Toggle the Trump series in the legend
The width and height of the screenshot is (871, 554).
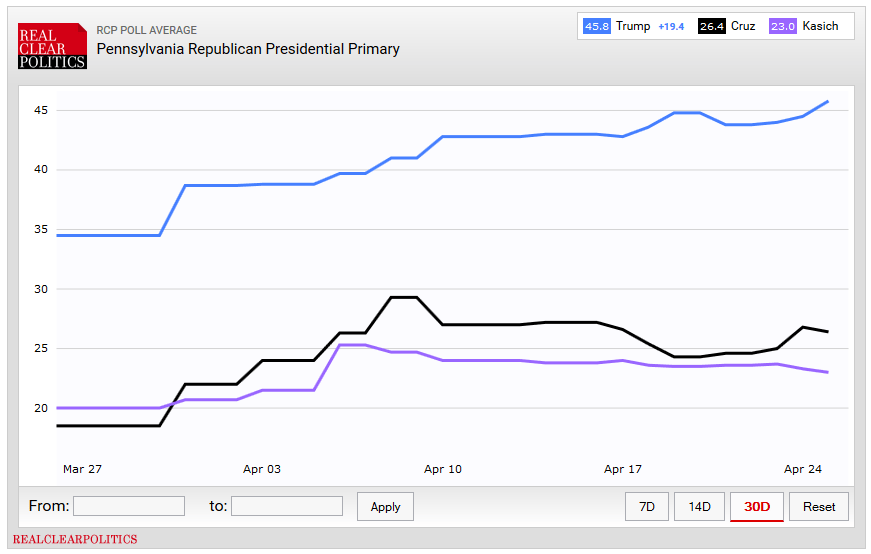click(x=633, y=26)
